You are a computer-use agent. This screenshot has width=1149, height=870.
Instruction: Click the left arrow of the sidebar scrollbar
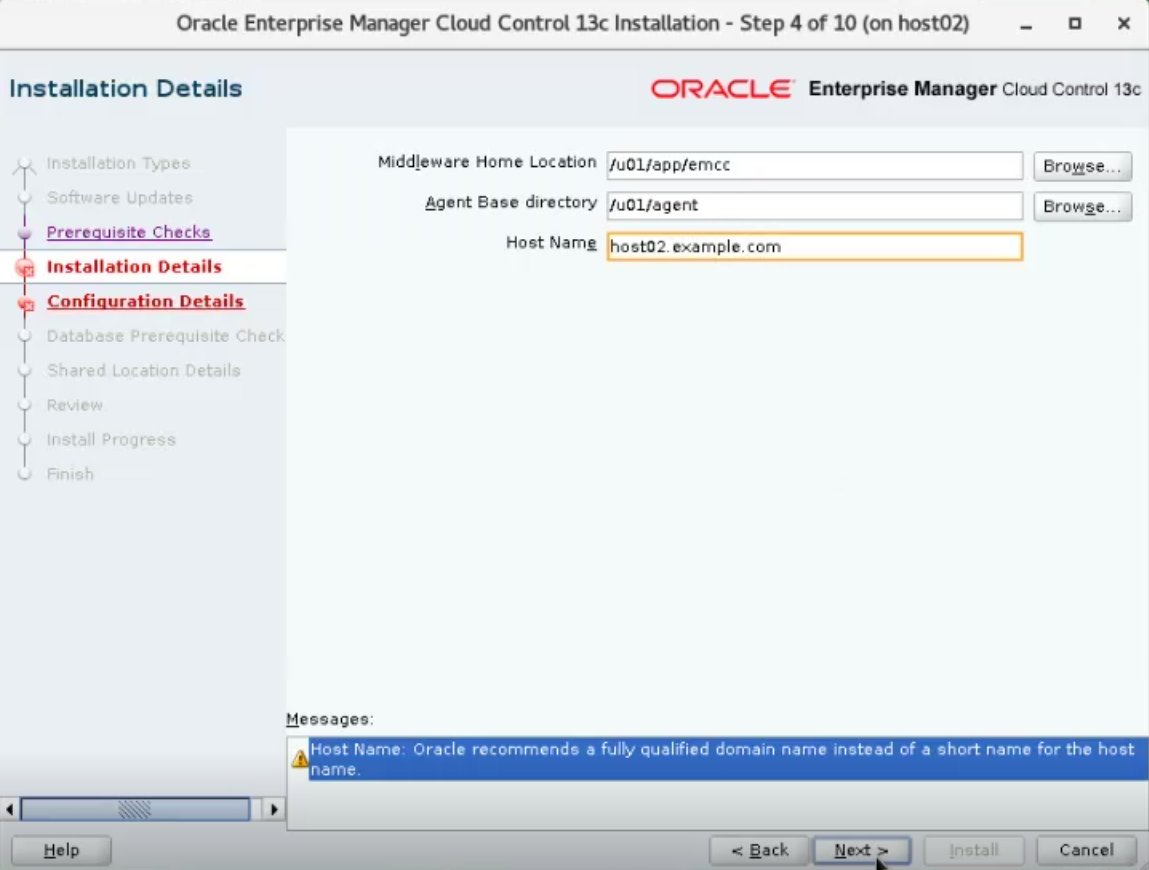click(10, 809)
